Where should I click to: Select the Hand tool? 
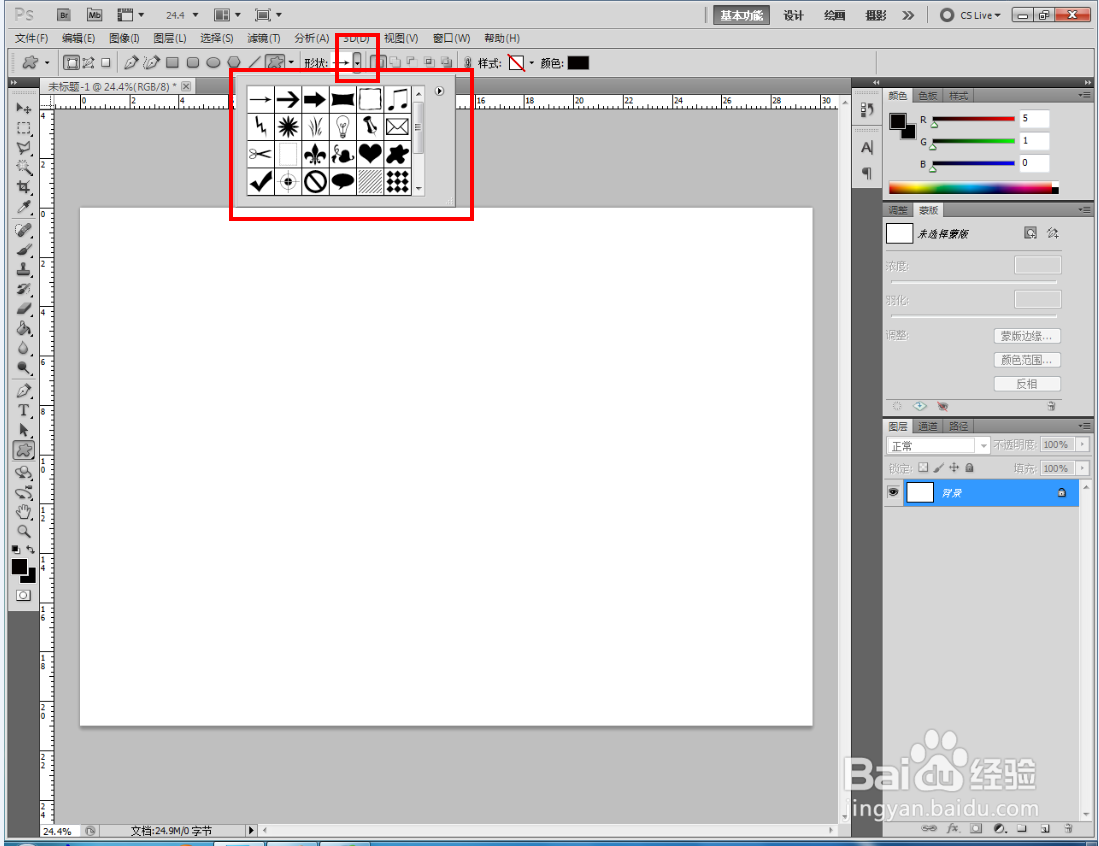point(24,512)
